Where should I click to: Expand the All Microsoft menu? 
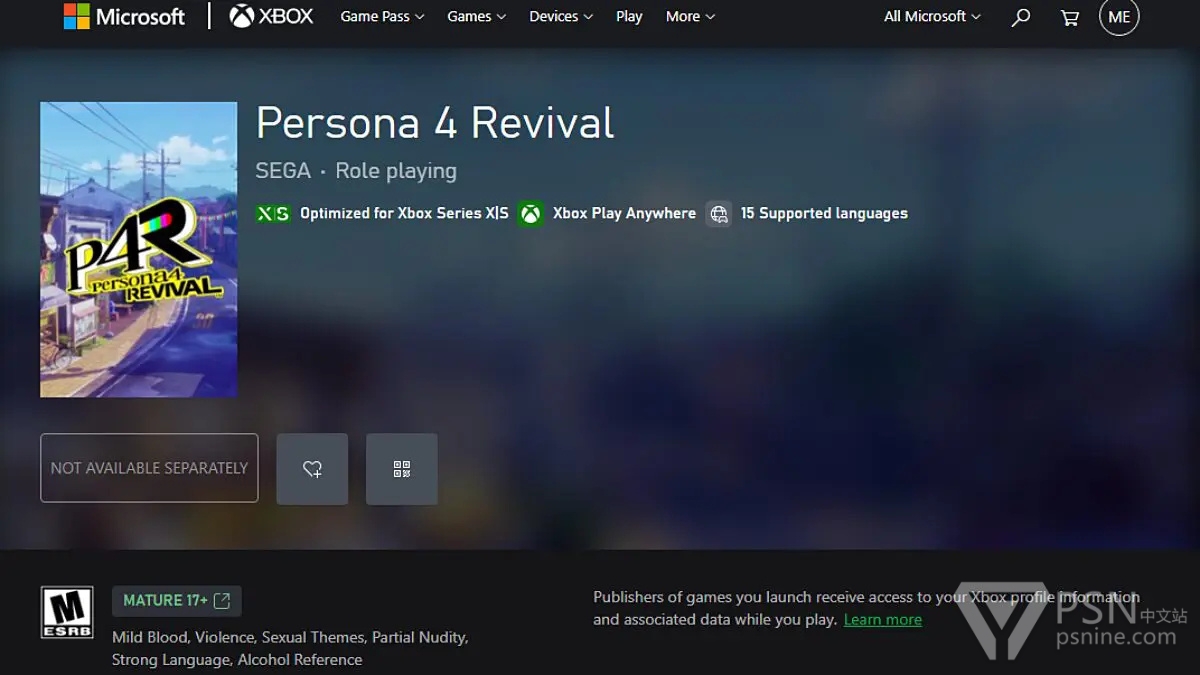click(x=932, y=16)
